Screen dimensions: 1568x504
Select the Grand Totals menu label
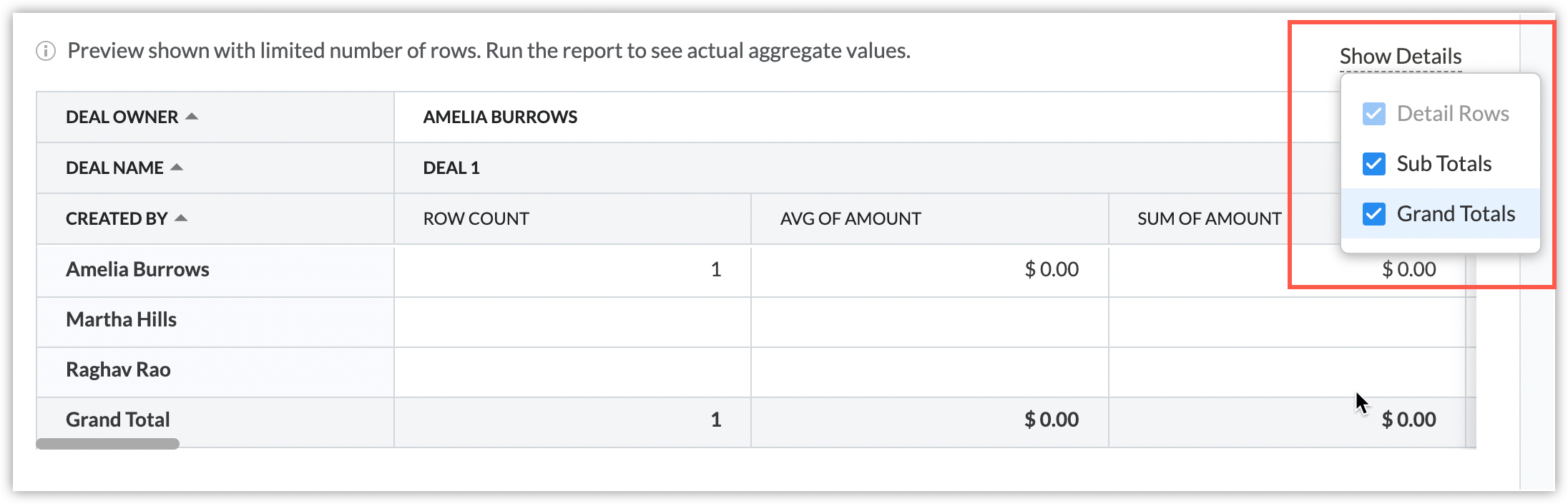[1456, 214]
